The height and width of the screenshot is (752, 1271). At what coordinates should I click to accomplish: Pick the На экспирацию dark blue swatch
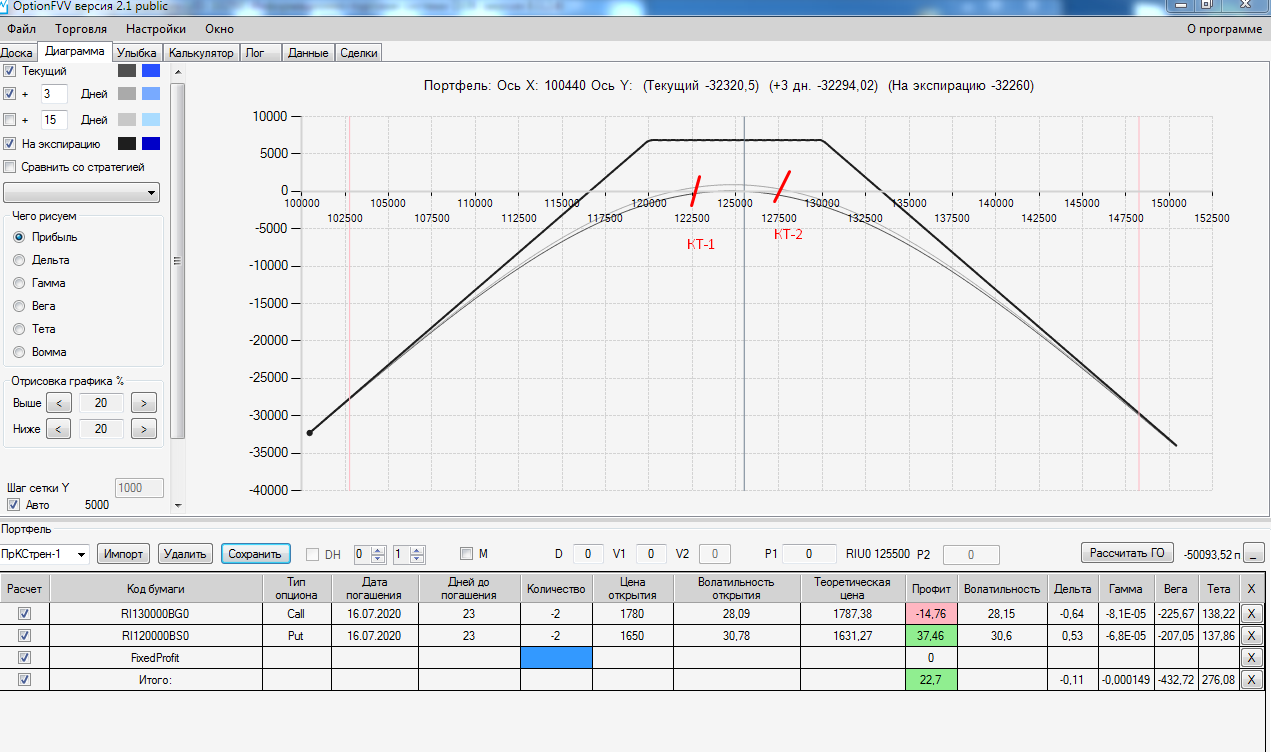click(151, 144)
